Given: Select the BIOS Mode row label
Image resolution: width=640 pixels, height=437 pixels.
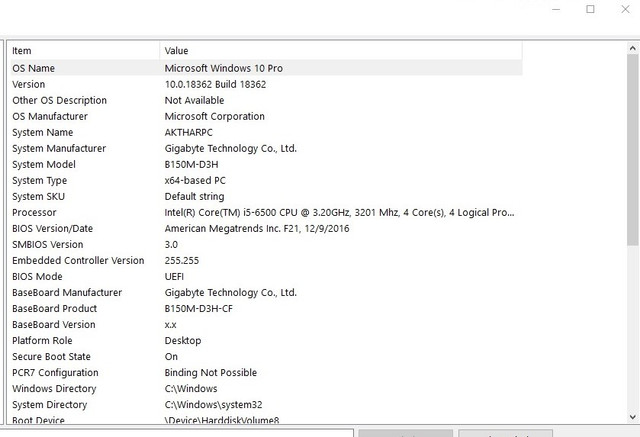Looking at the screenshot, I should point(37,277).
